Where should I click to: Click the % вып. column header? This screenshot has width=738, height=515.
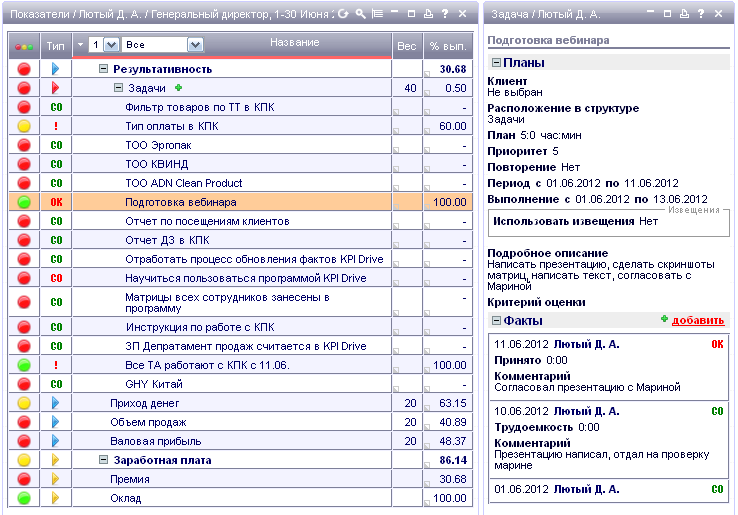[448, 46]
